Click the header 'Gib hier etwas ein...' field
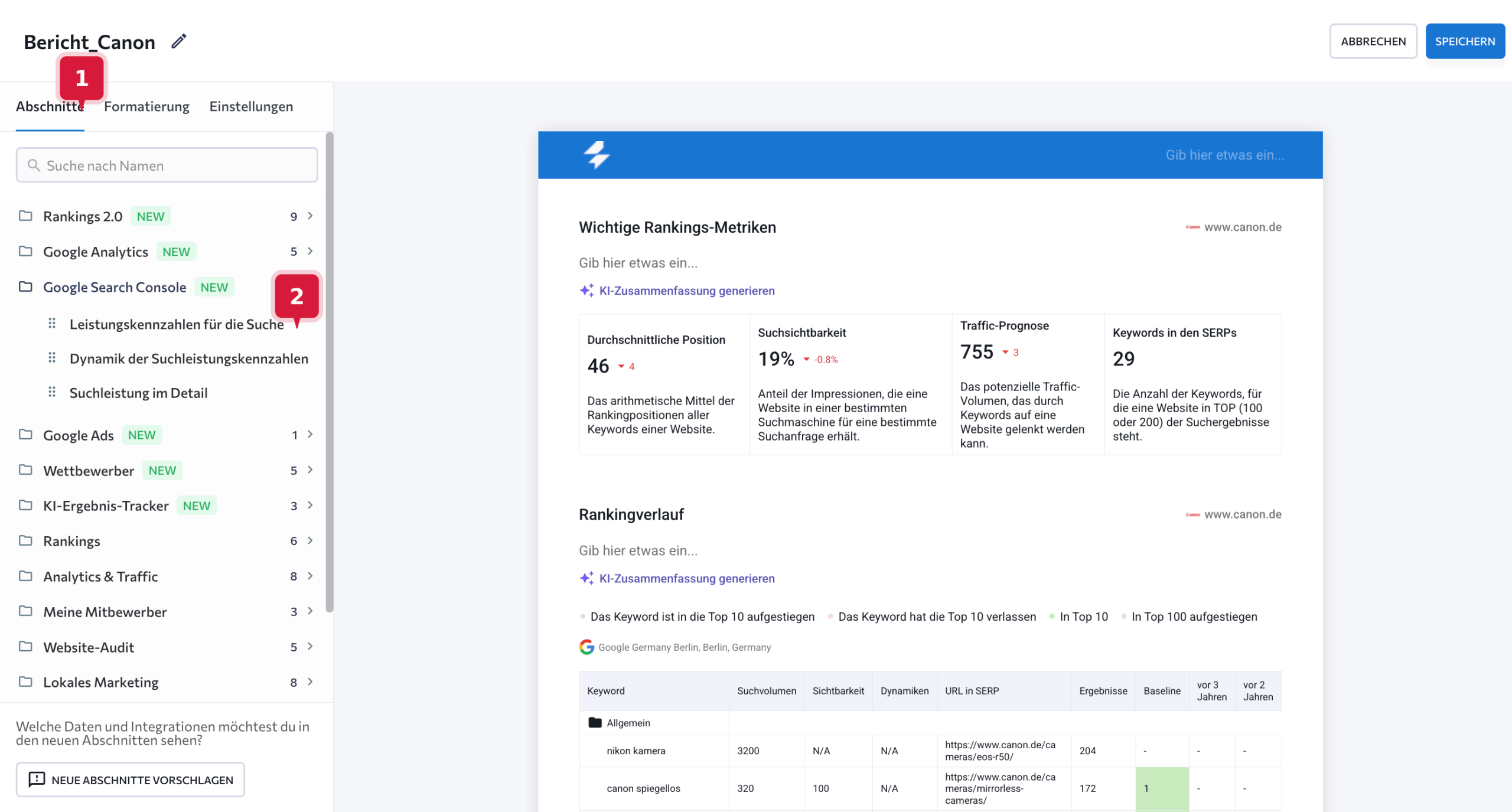 click(1225, 155)
